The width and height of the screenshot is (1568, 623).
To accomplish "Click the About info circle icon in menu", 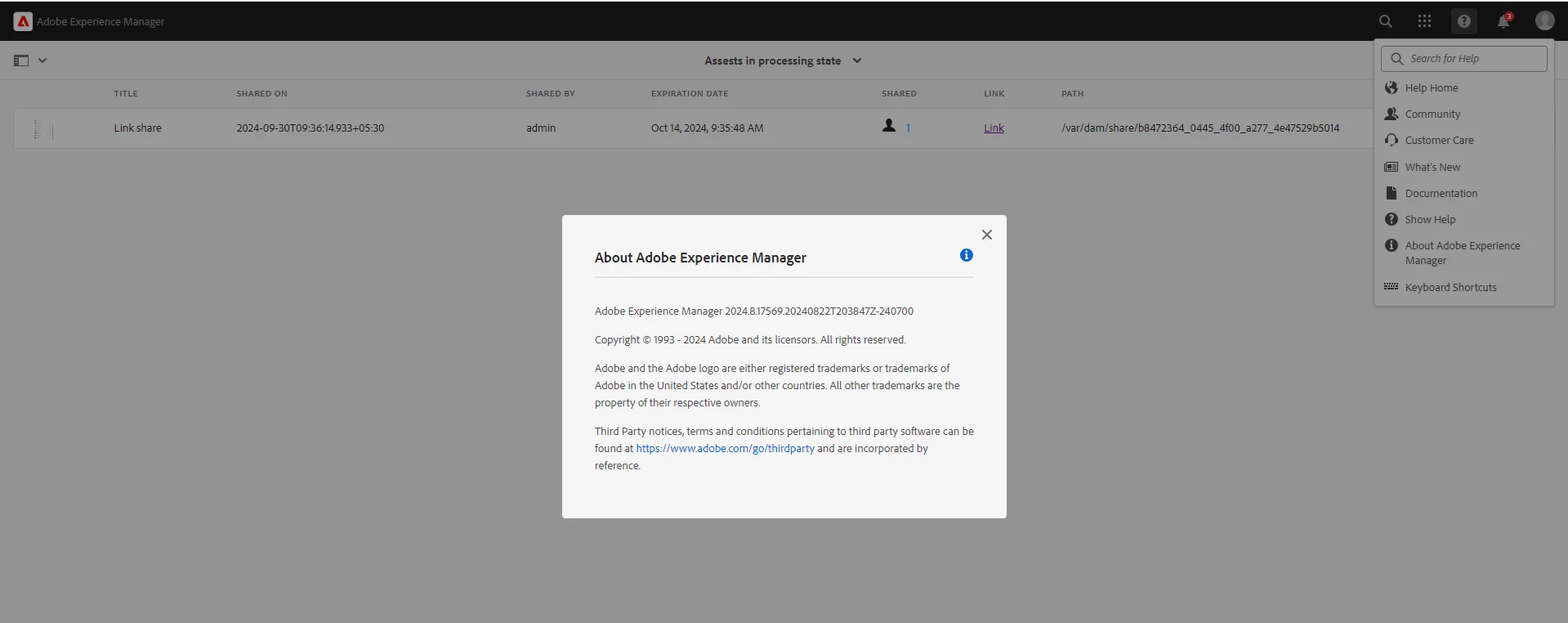I will click(x=1392, y=245).
